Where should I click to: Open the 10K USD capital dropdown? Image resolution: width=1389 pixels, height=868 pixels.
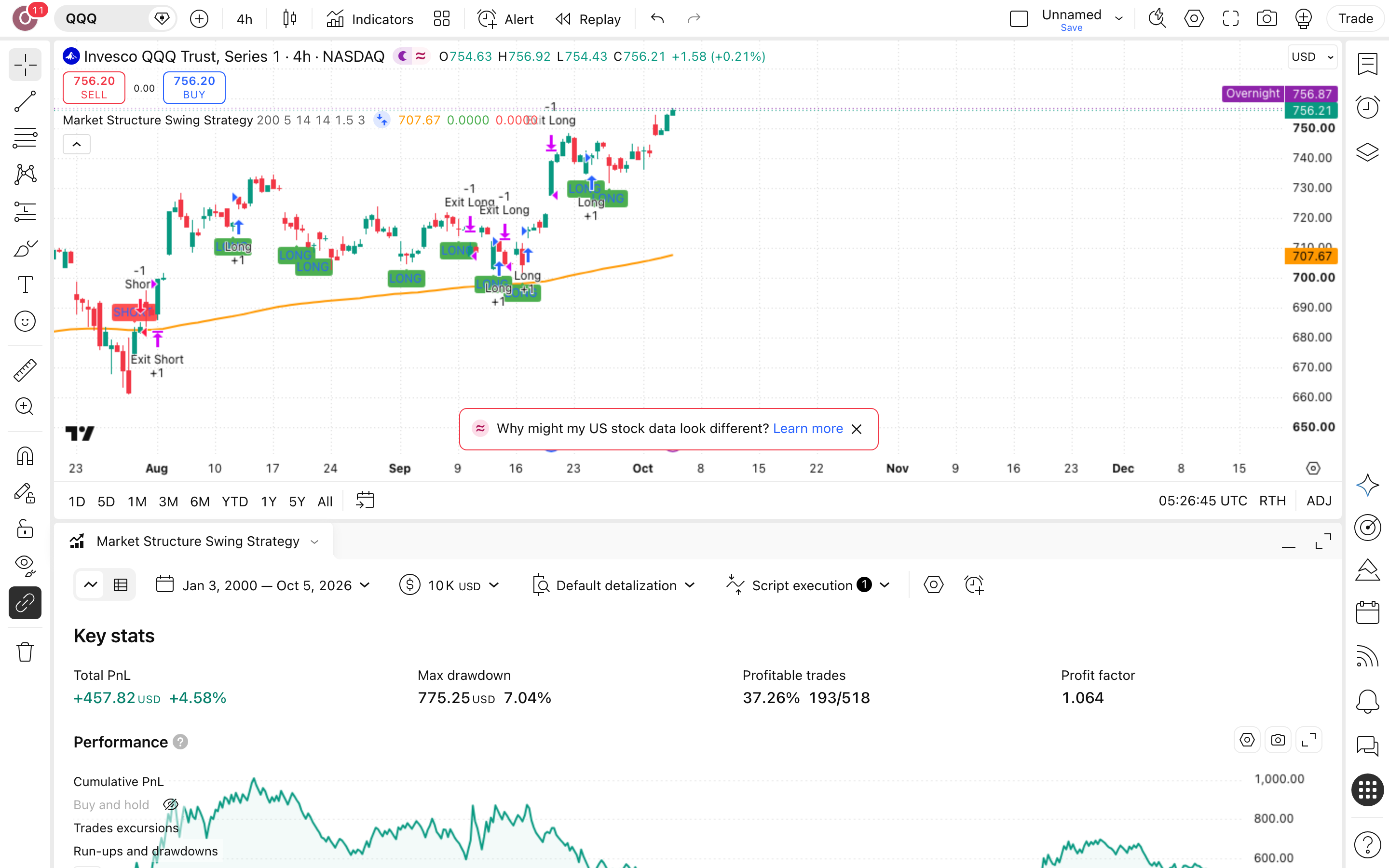[x=449, y=585]
